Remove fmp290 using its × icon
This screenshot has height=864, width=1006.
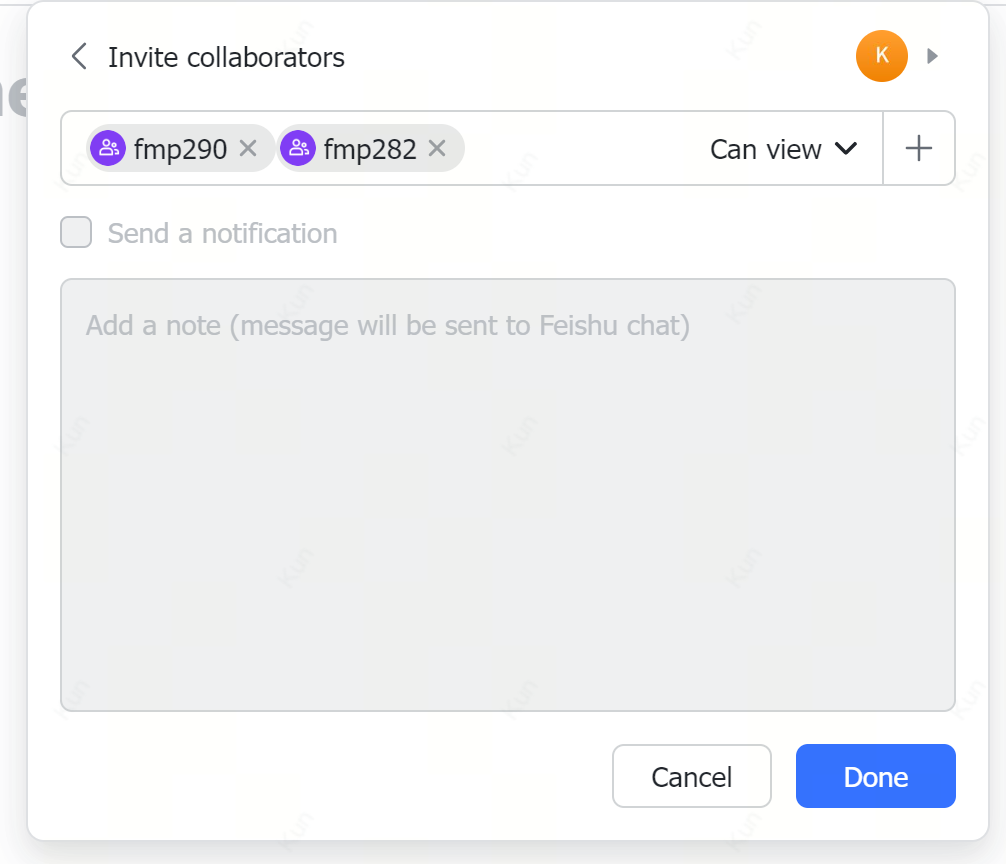click(x=248, y=148)
